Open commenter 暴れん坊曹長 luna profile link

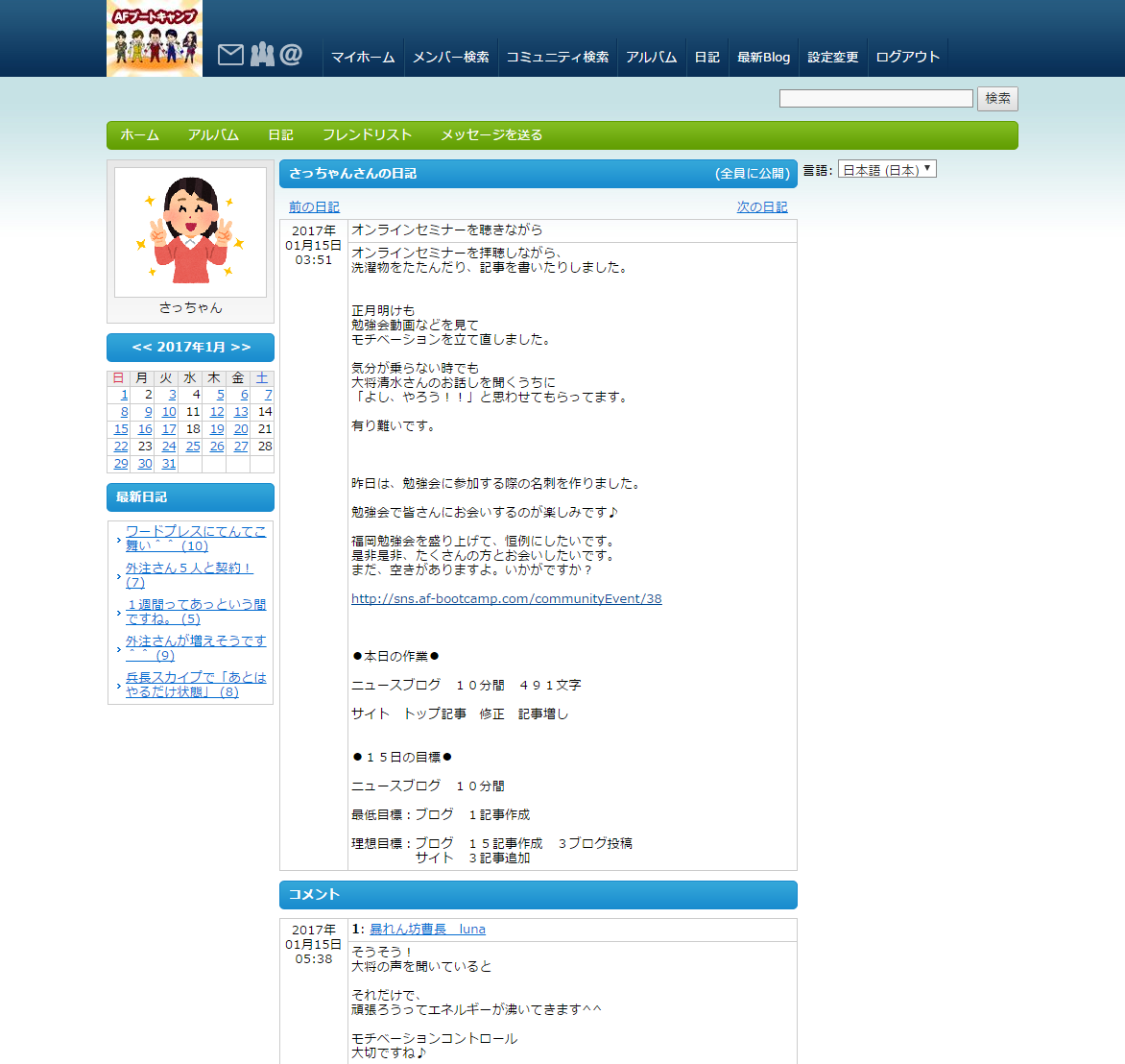[x=427, y=930]
